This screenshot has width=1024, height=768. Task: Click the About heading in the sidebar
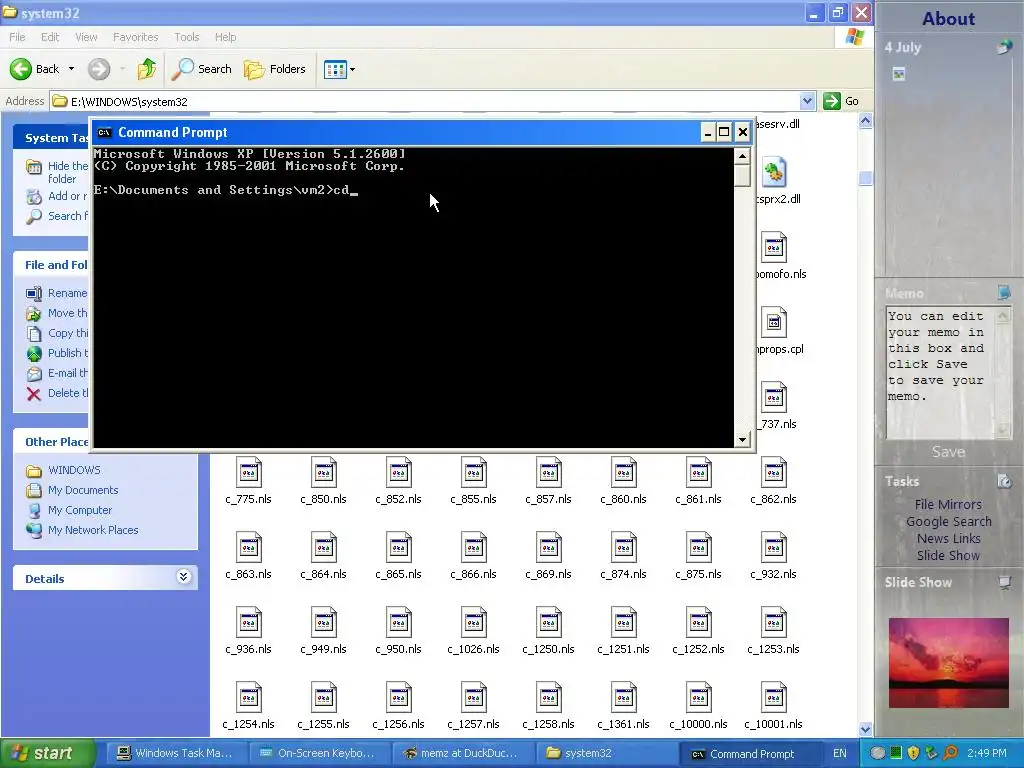(x=948, y=19)
